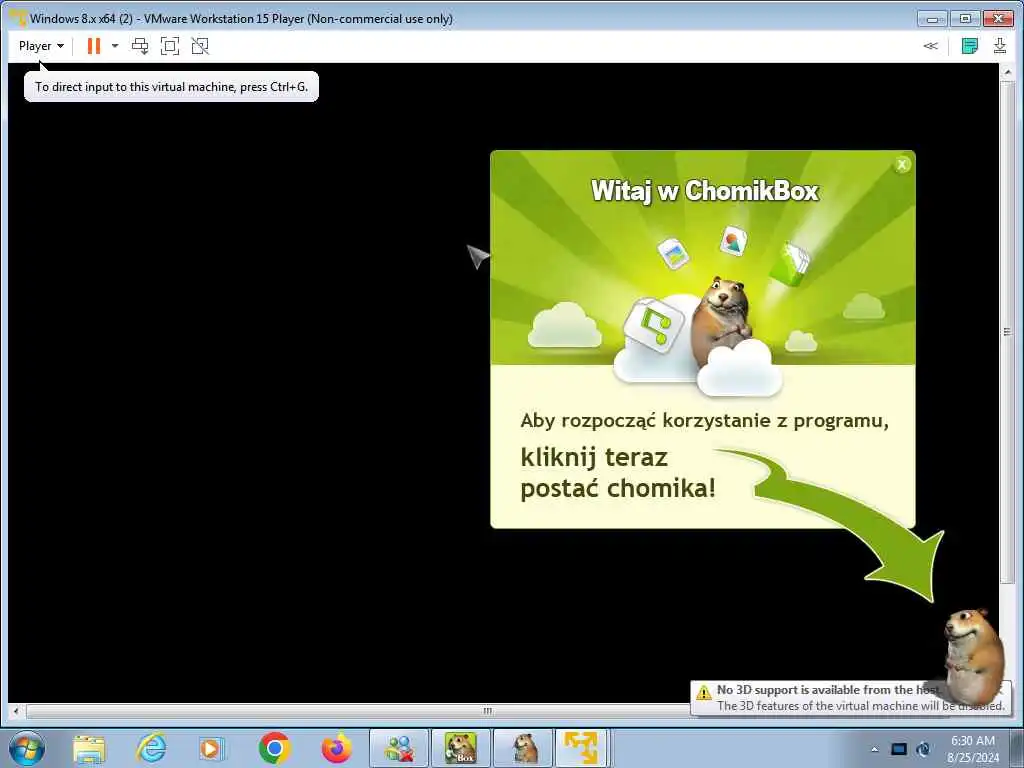
Task: Open File Explorer from the taskbar
Action: (x=89, y=748)
